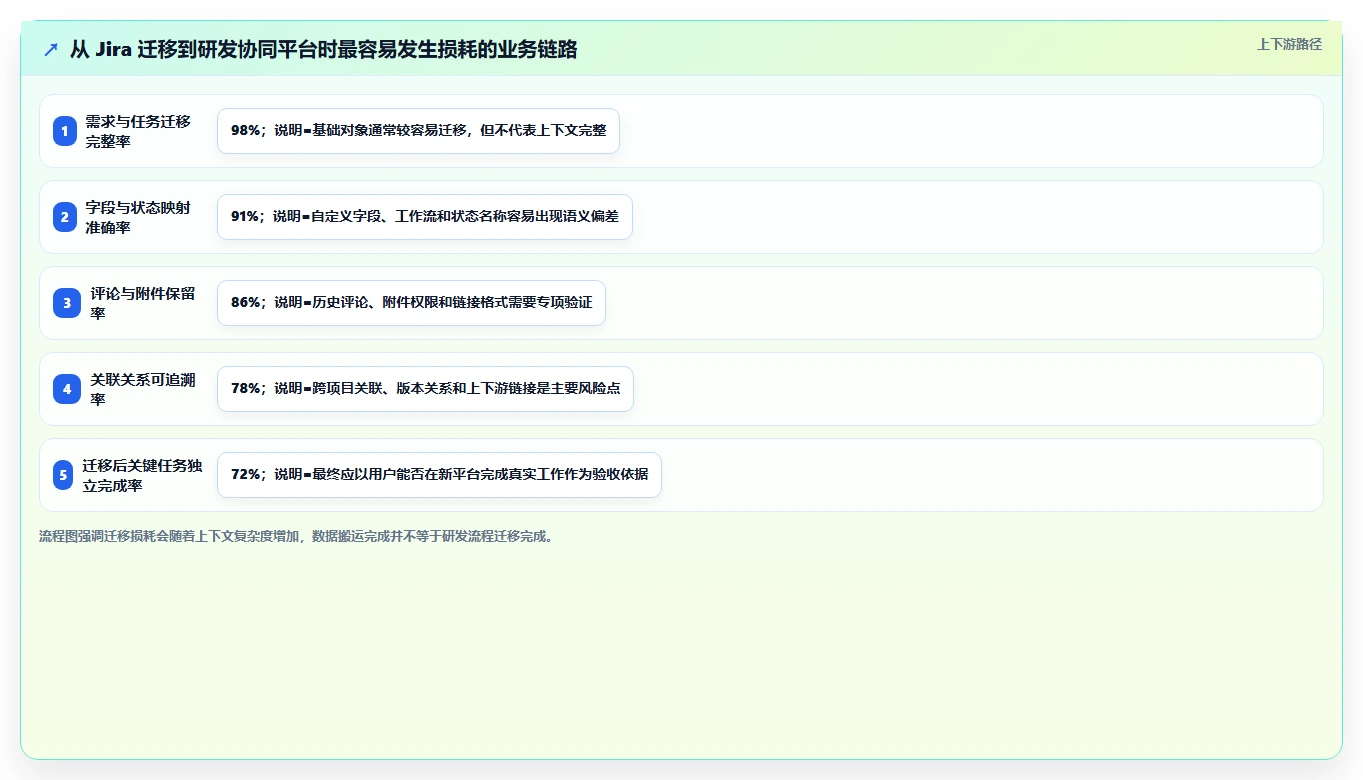Open the 91% description box
The image size is (1363, 780).
pos(425,217)
